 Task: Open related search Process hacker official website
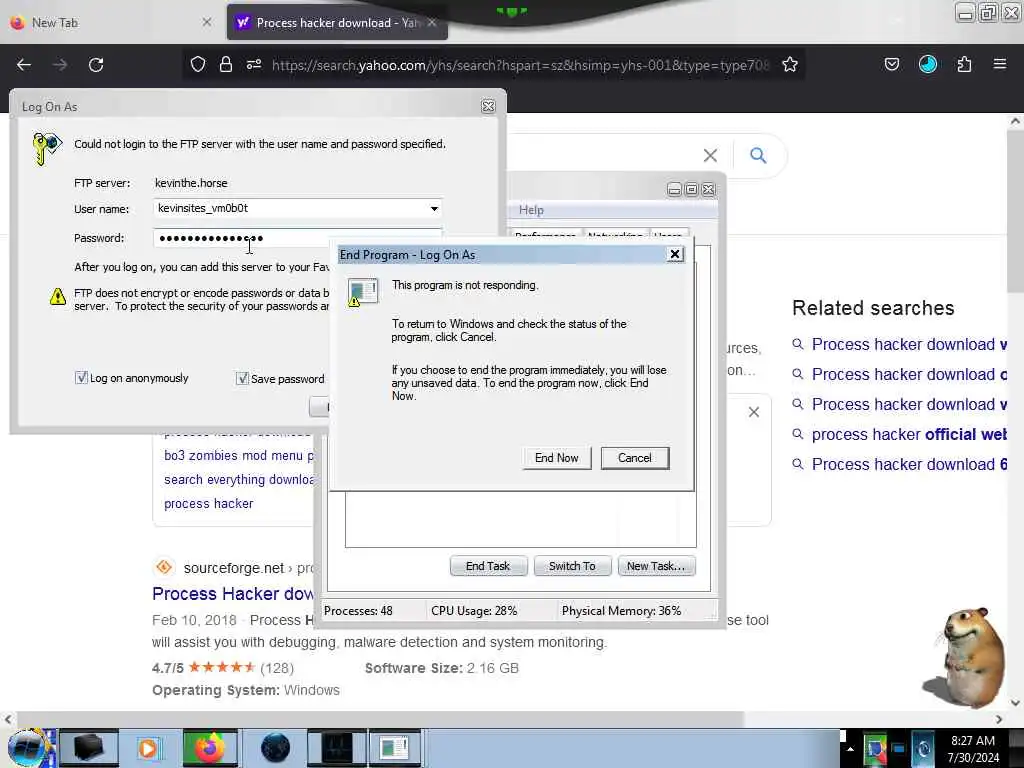coord(908,434)
